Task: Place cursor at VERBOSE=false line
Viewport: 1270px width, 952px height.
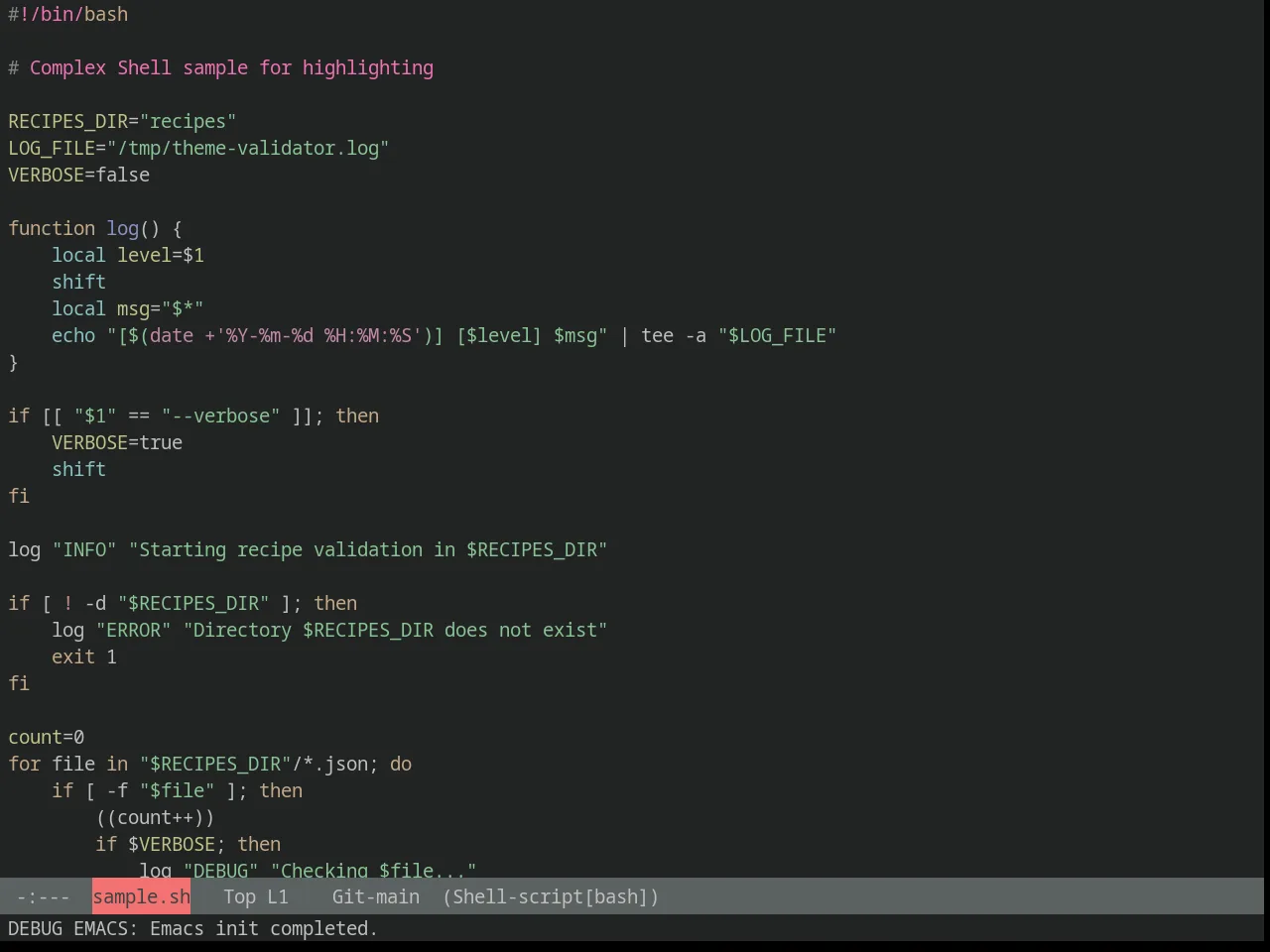Action: [x=79, y=175]
